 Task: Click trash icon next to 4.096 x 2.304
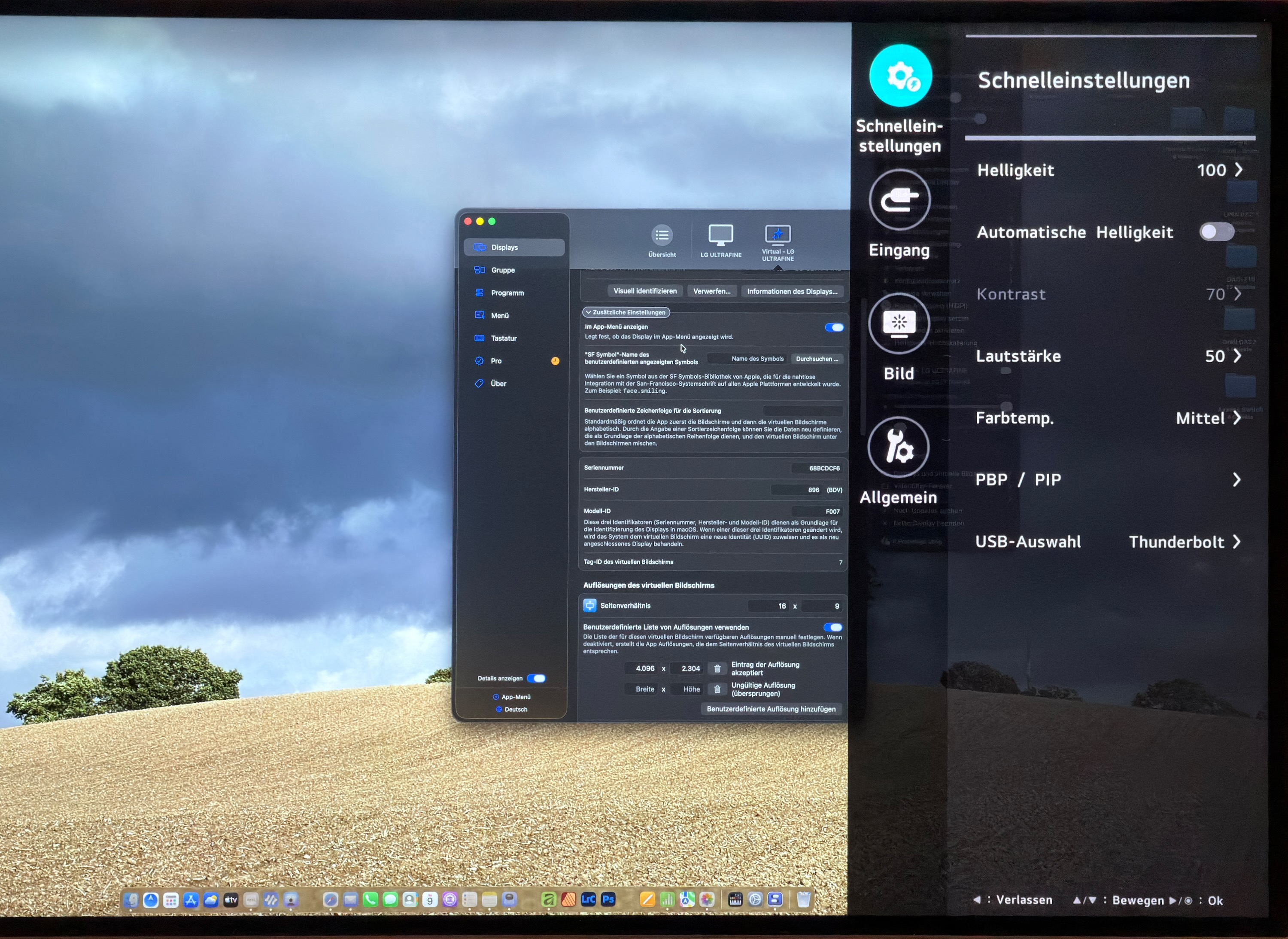[x=717, y=668]
